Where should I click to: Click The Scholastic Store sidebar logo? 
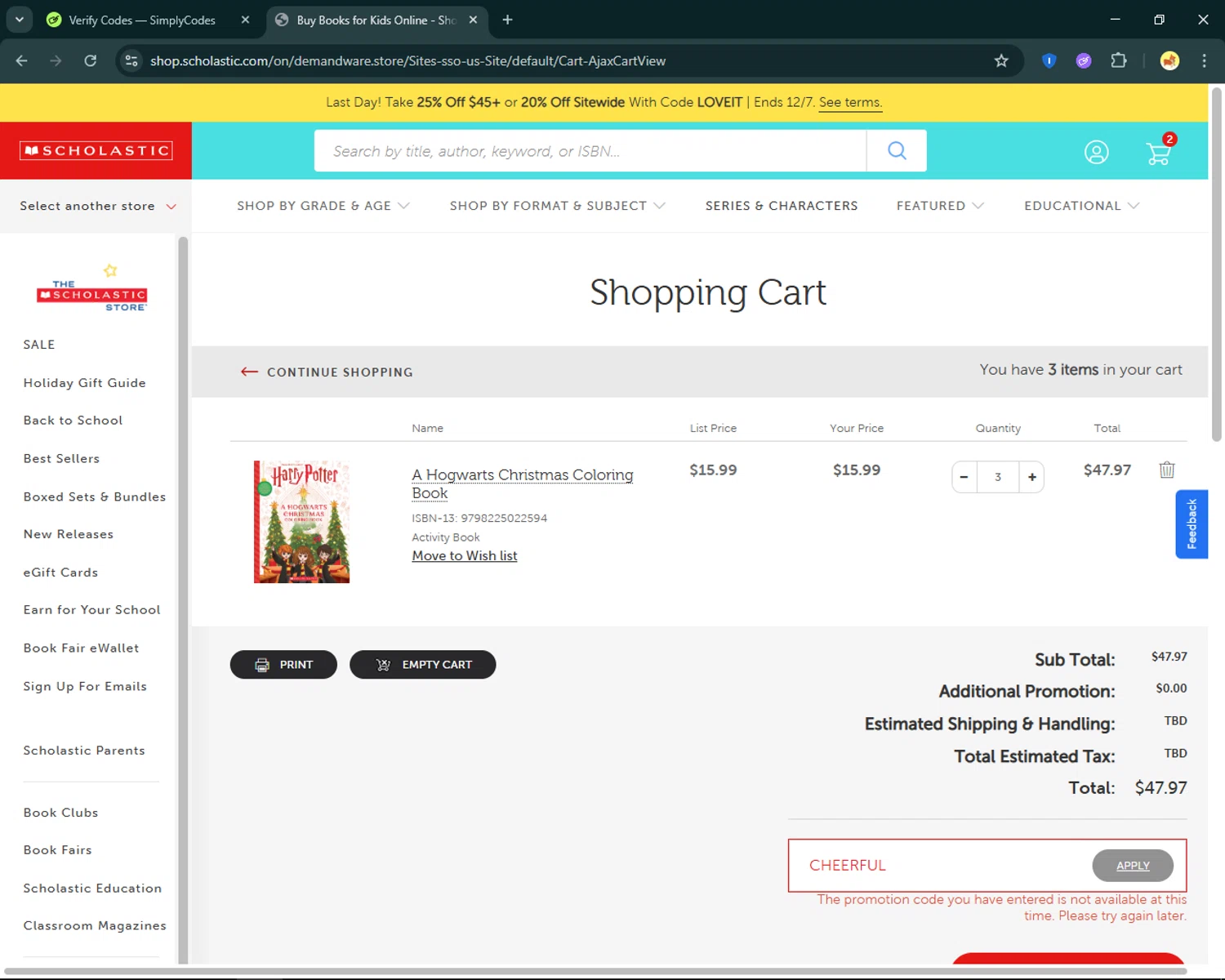point(91,287)
